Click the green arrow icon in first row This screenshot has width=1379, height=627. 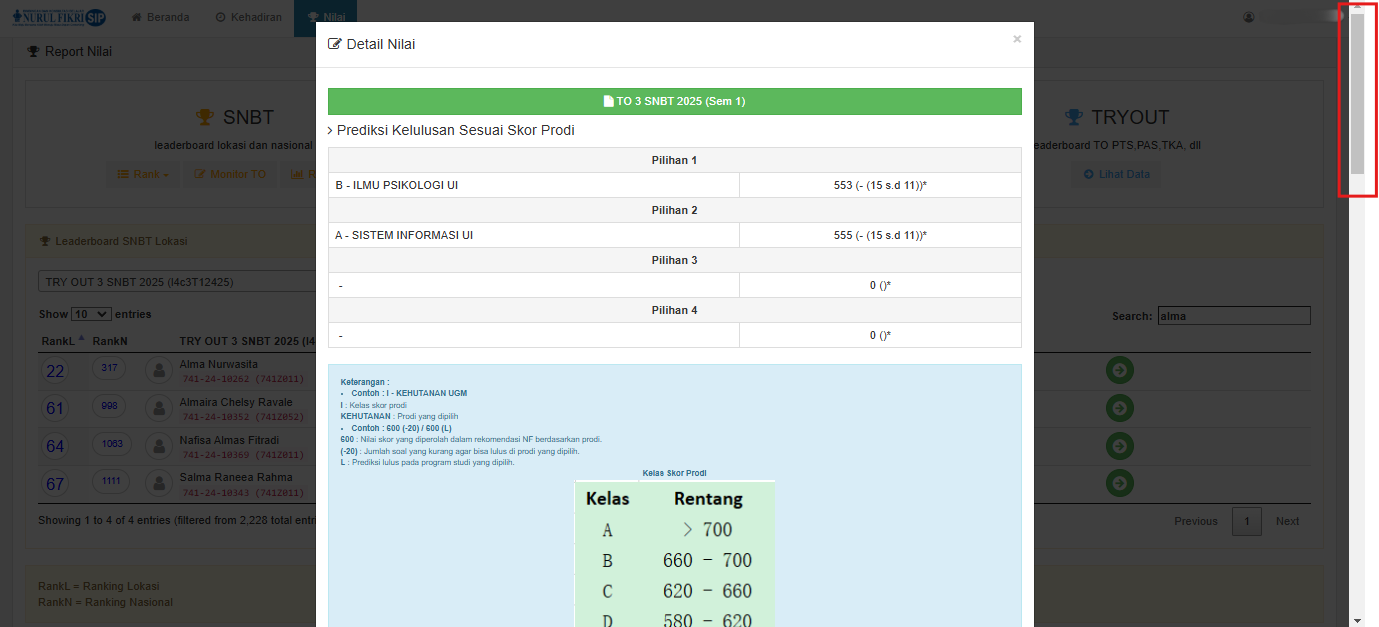1119,371
